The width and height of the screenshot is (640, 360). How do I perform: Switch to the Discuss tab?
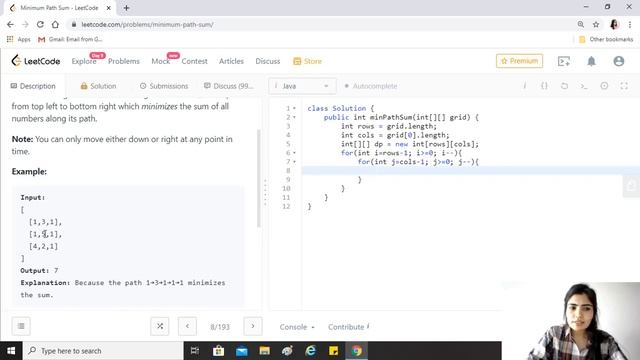[228, 86]
